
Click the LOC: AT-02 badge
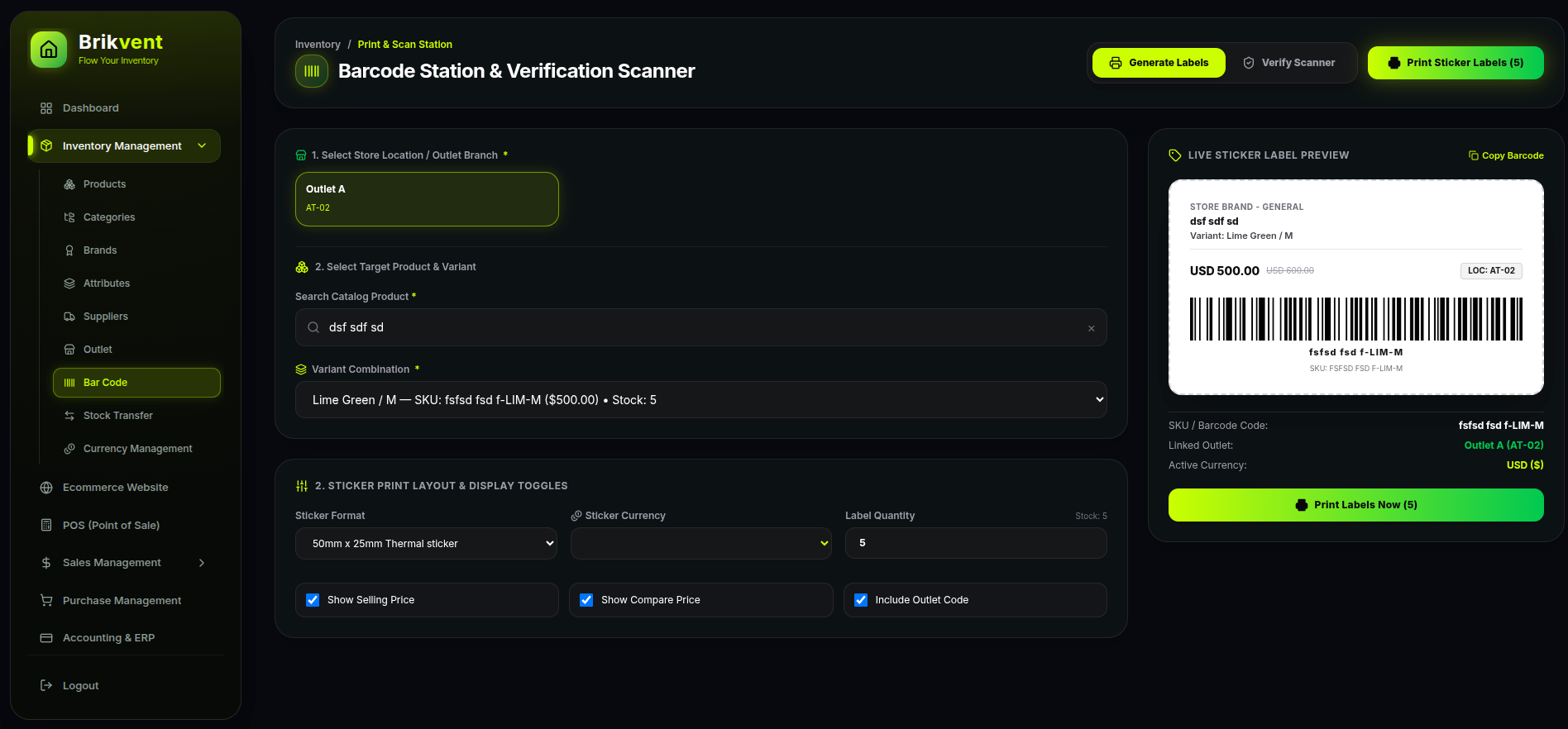click(x=1491, y=271)
